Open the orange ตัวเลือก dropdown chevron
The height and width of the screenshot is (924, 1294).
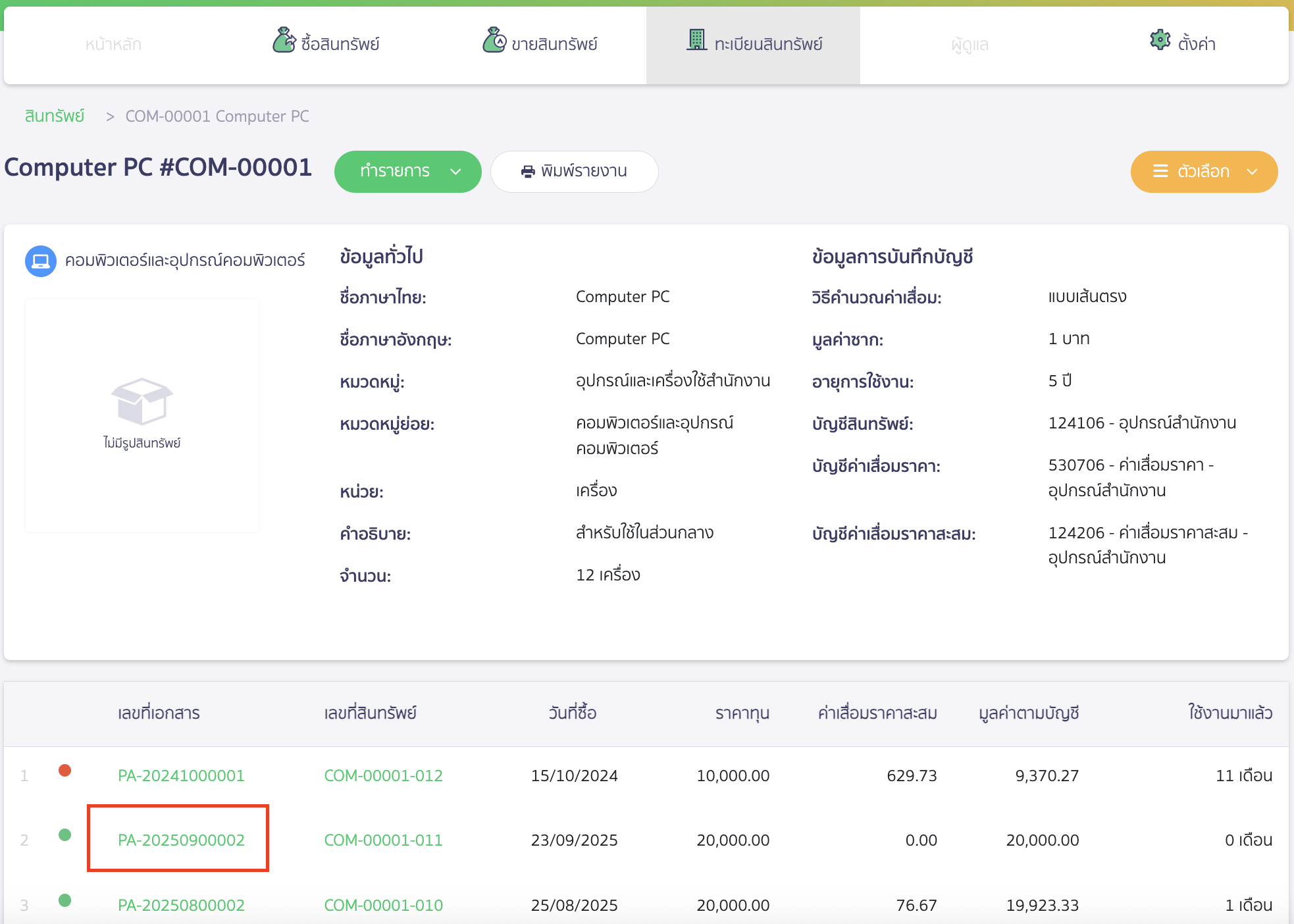point(1252,172)
